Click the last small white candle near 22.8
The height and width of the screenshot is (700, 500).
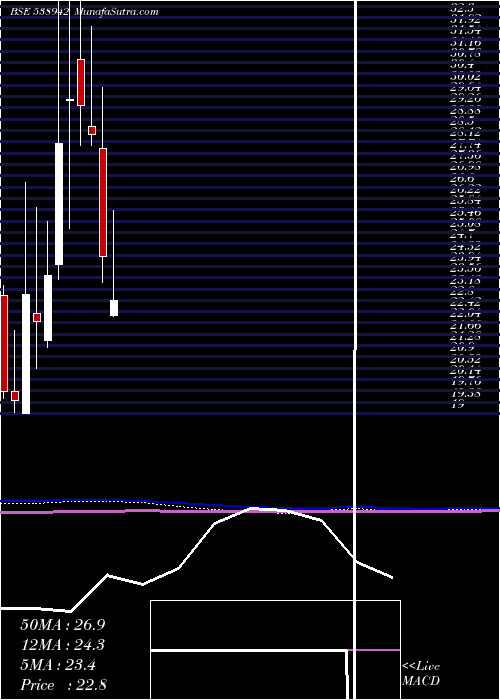114,308
